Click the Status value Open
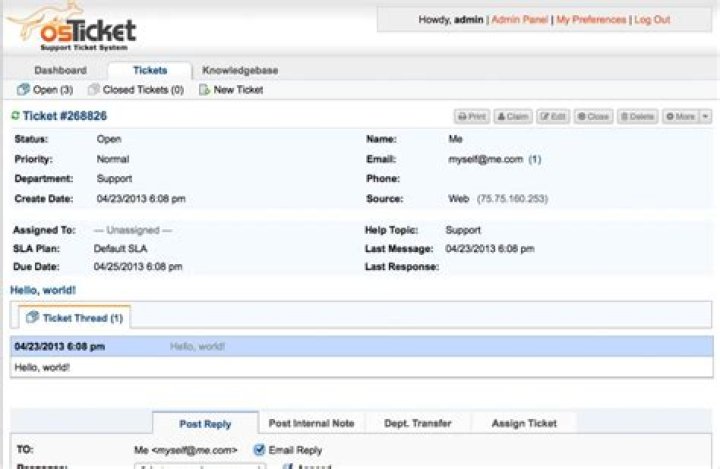The width and height of the screenshot is (720, 469). 109,139
